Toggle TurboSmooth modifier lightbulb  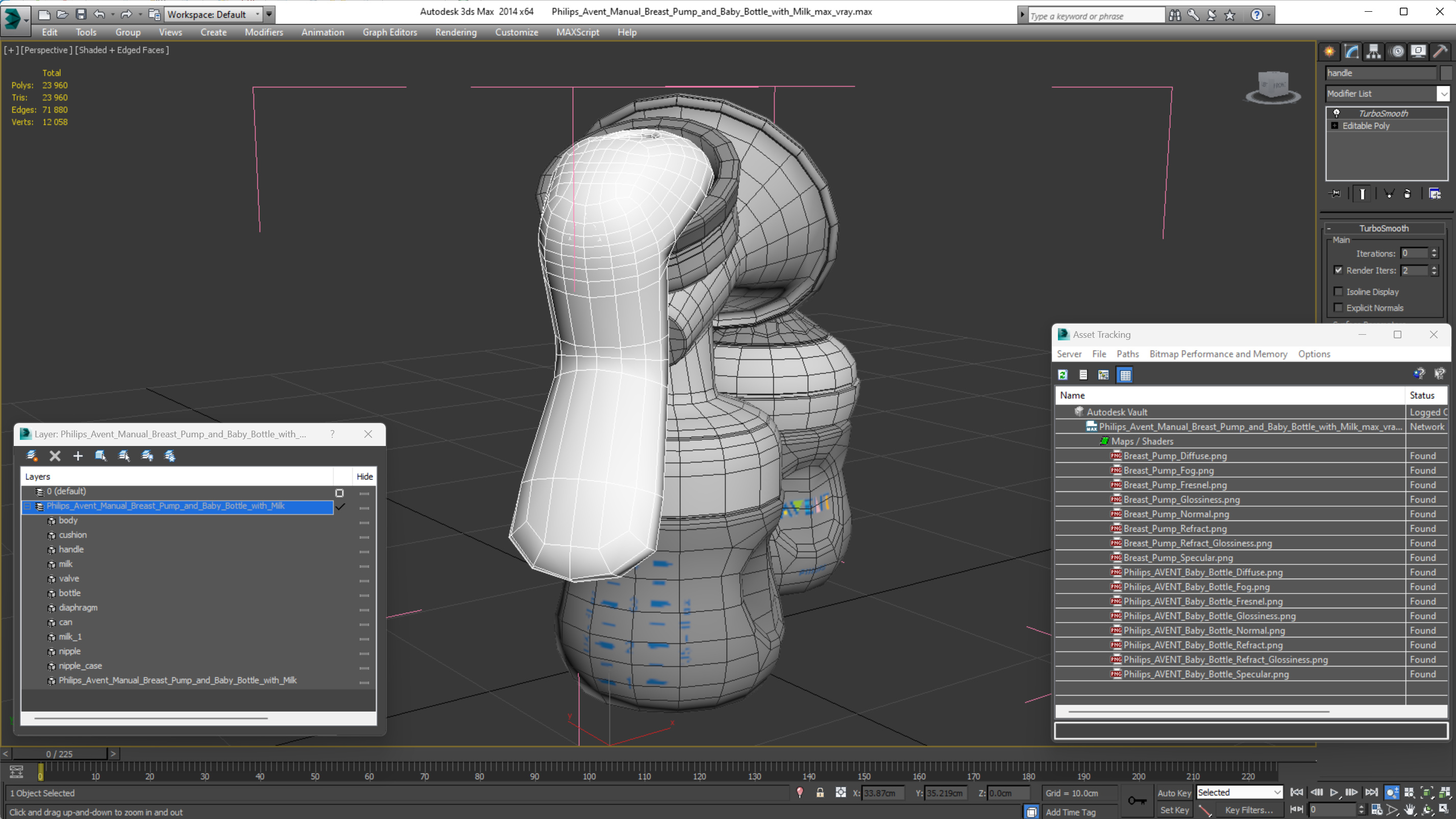pyautogui.click(x=1337, y=113)
